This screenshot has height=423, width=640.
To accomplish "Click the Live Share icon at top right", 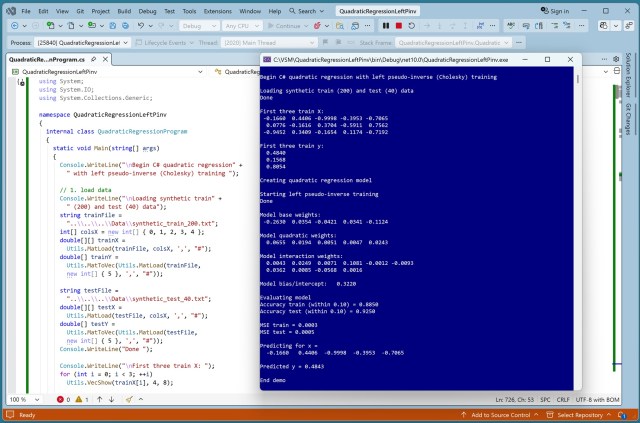I will (629, 26).
